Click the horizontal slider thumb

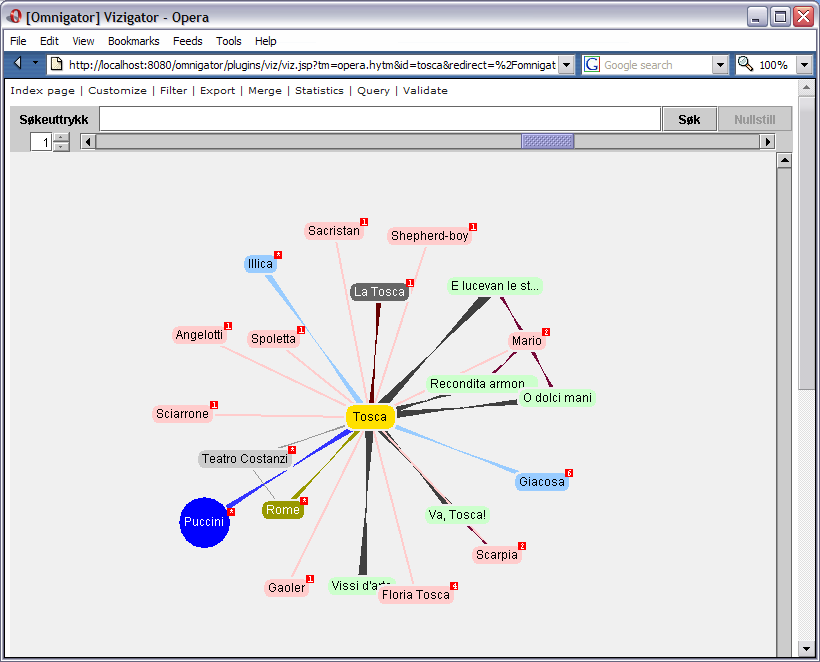(547, 142)
